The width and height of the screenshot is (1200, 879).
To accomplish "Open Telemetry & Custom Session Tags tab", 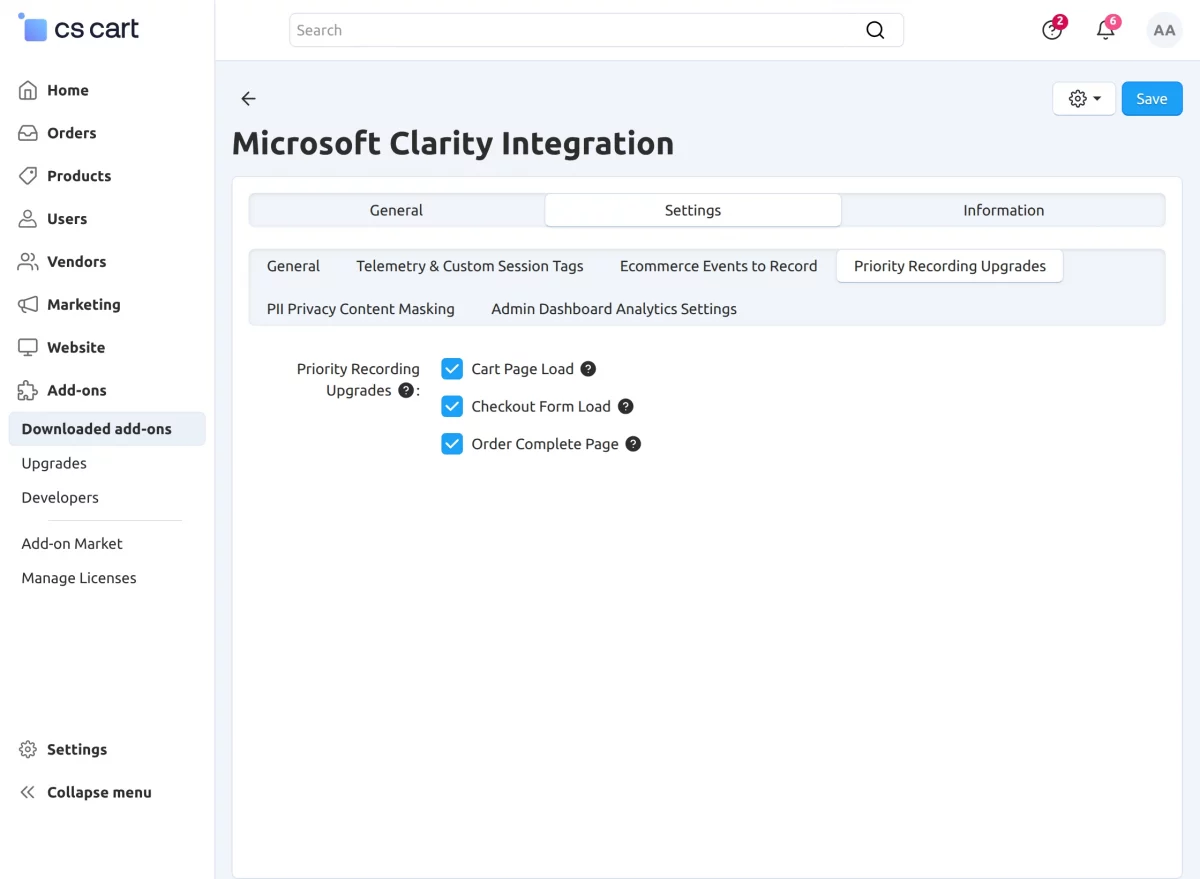I will pos(470,266).
